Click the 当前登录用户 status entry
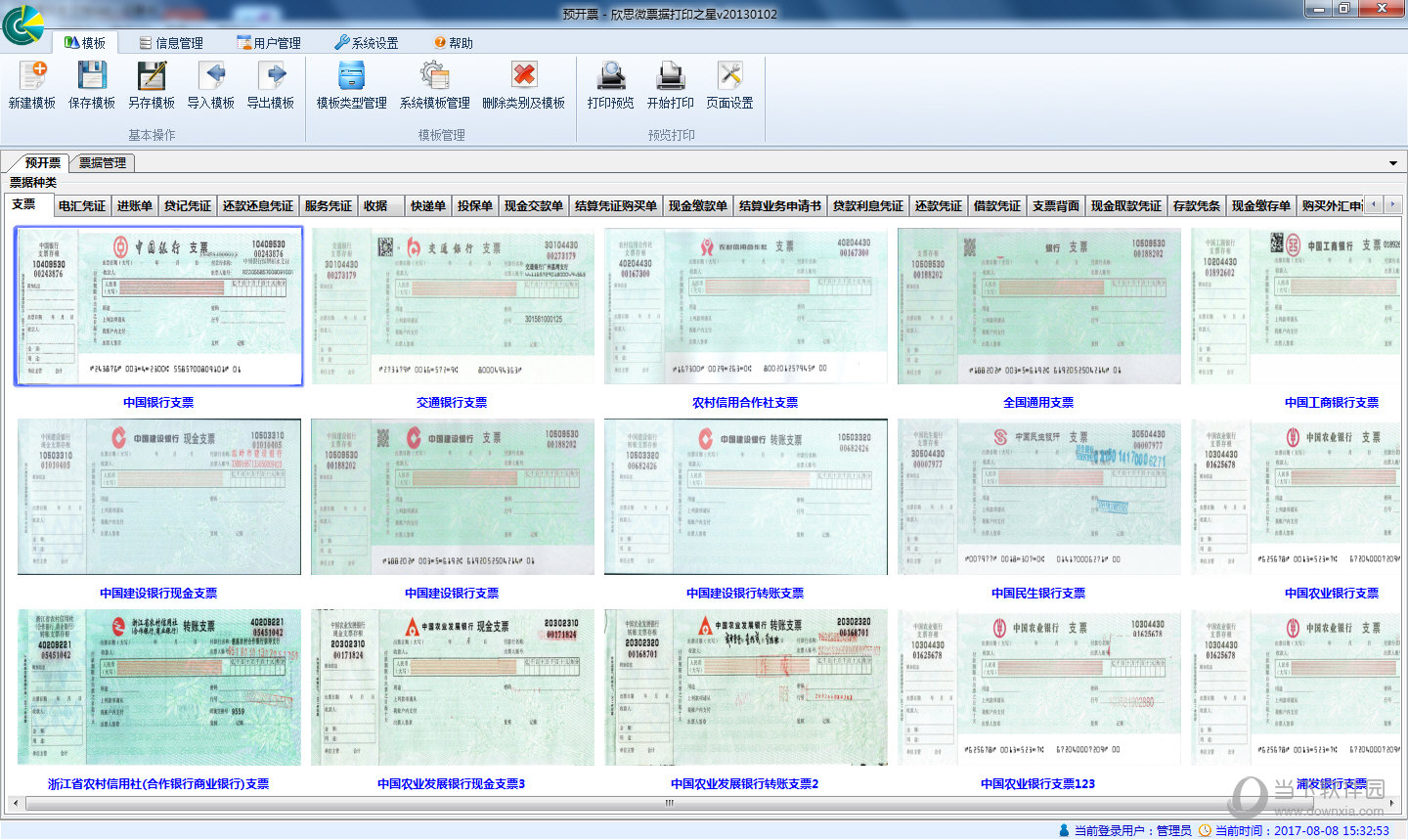1408x840 pixels. pyautogui.click(x=1124, y=830)
